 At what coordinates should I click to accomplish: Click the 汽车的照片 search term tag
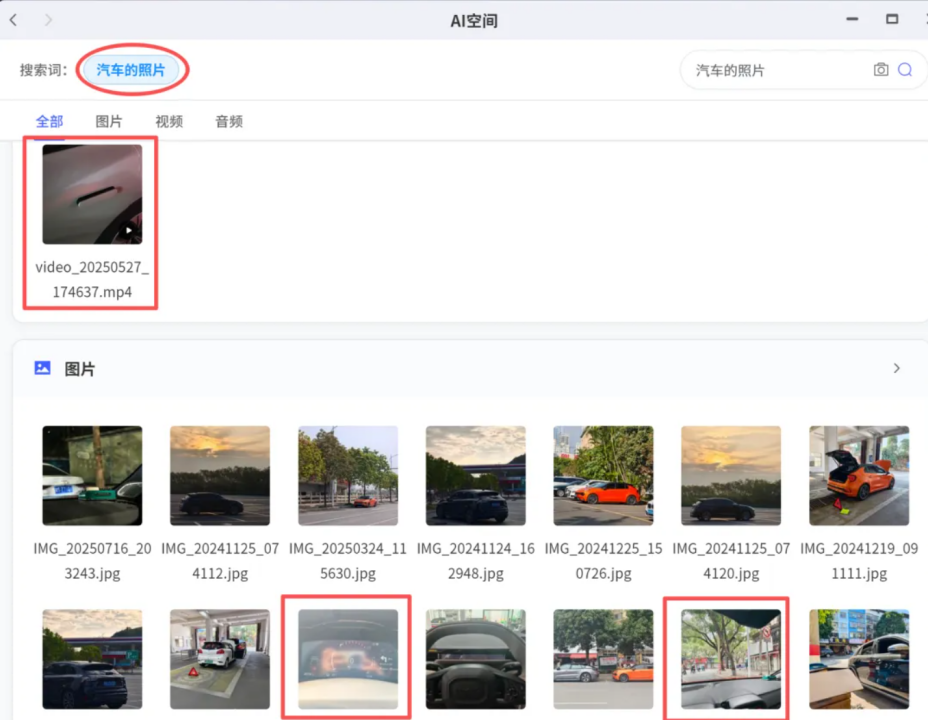[131, 70]
